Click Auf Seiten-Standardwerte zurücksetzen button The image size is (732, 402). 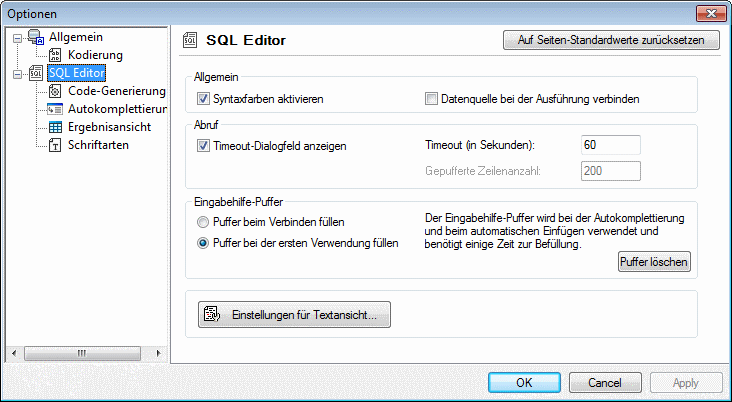[x=611, y=41]
